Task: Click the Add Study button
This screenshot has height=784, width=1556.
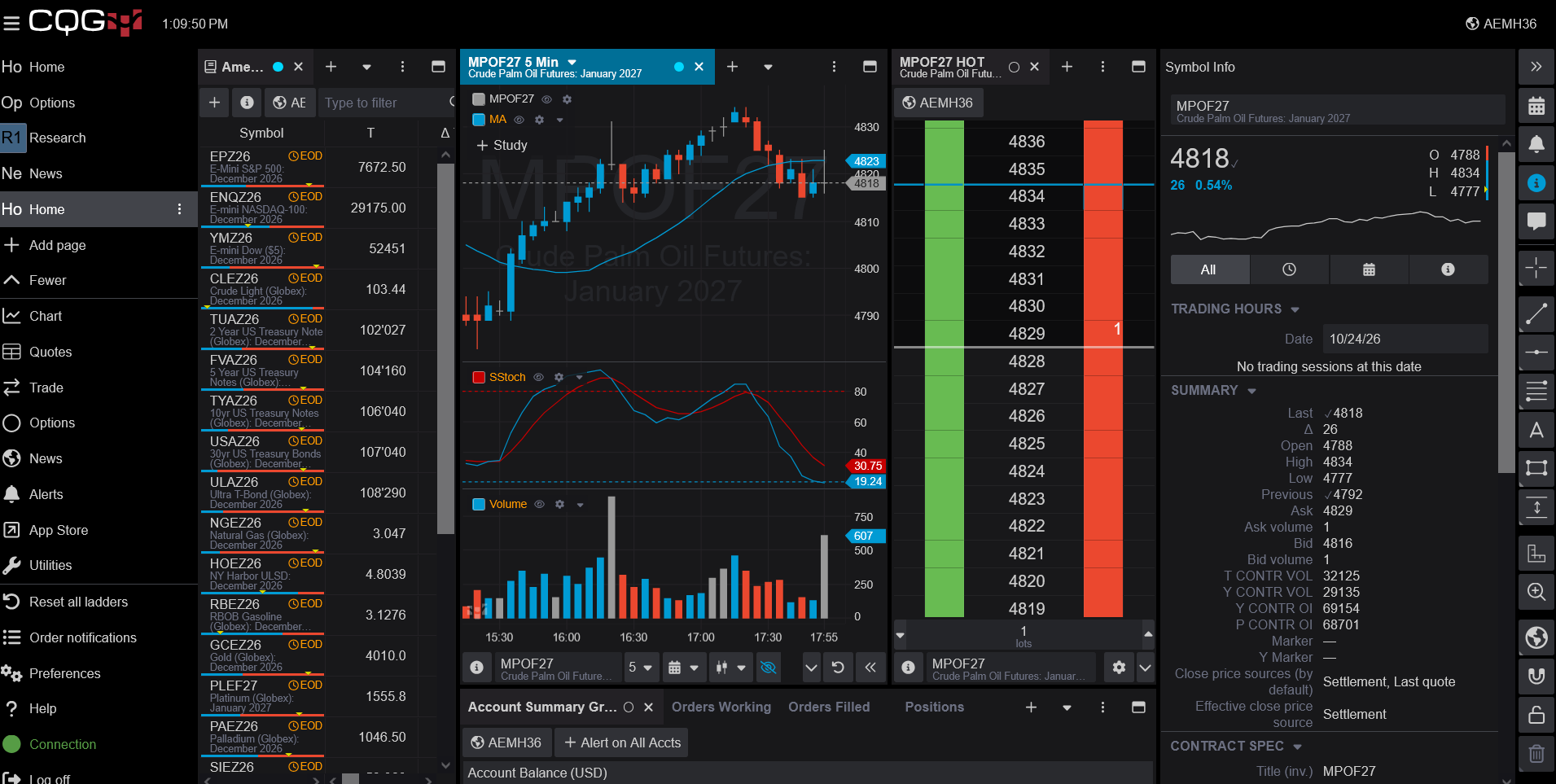Action: coord(502,146)
